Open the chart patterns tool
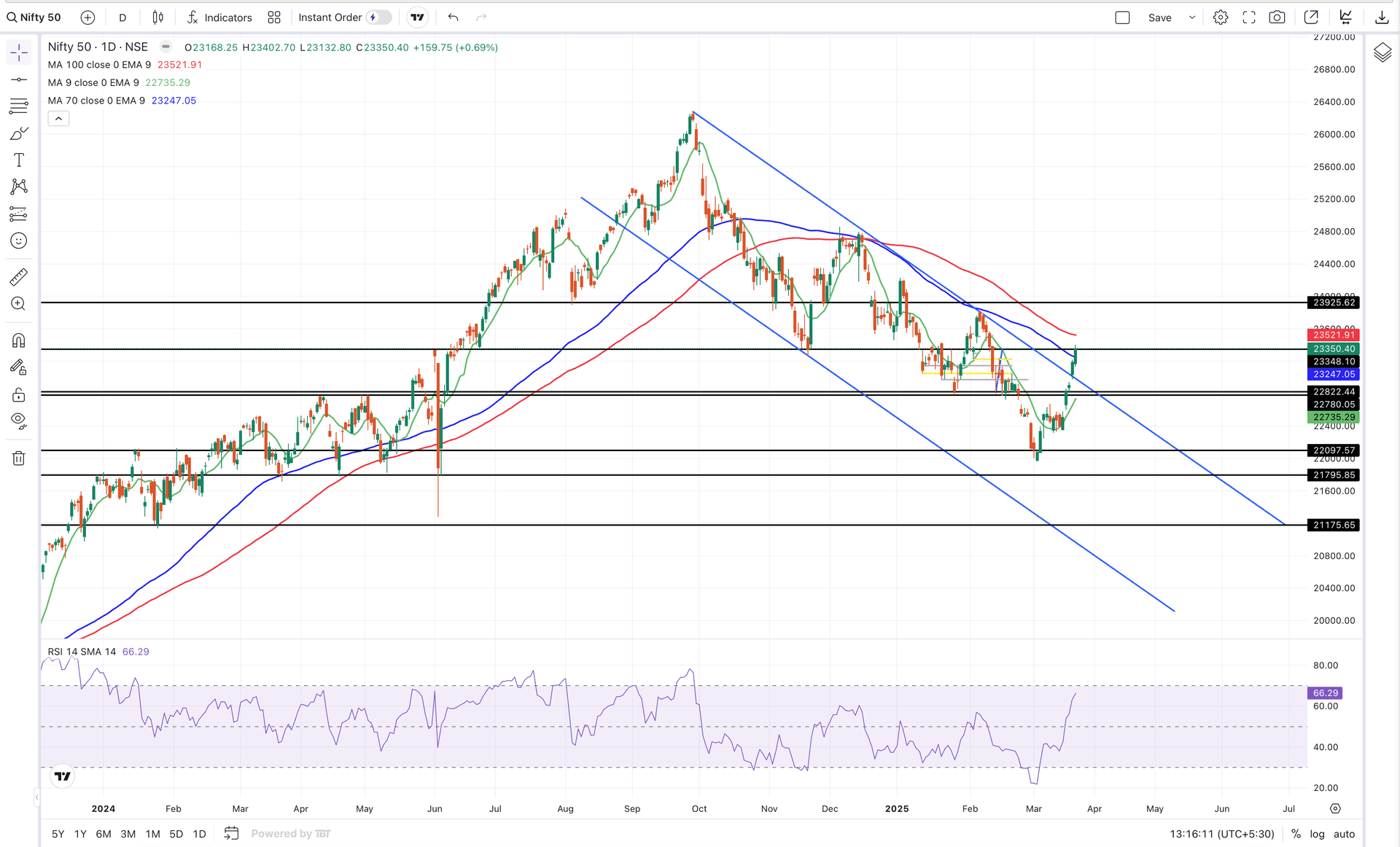This screenshot has height=847, width=1400. (x=19, y=187)
